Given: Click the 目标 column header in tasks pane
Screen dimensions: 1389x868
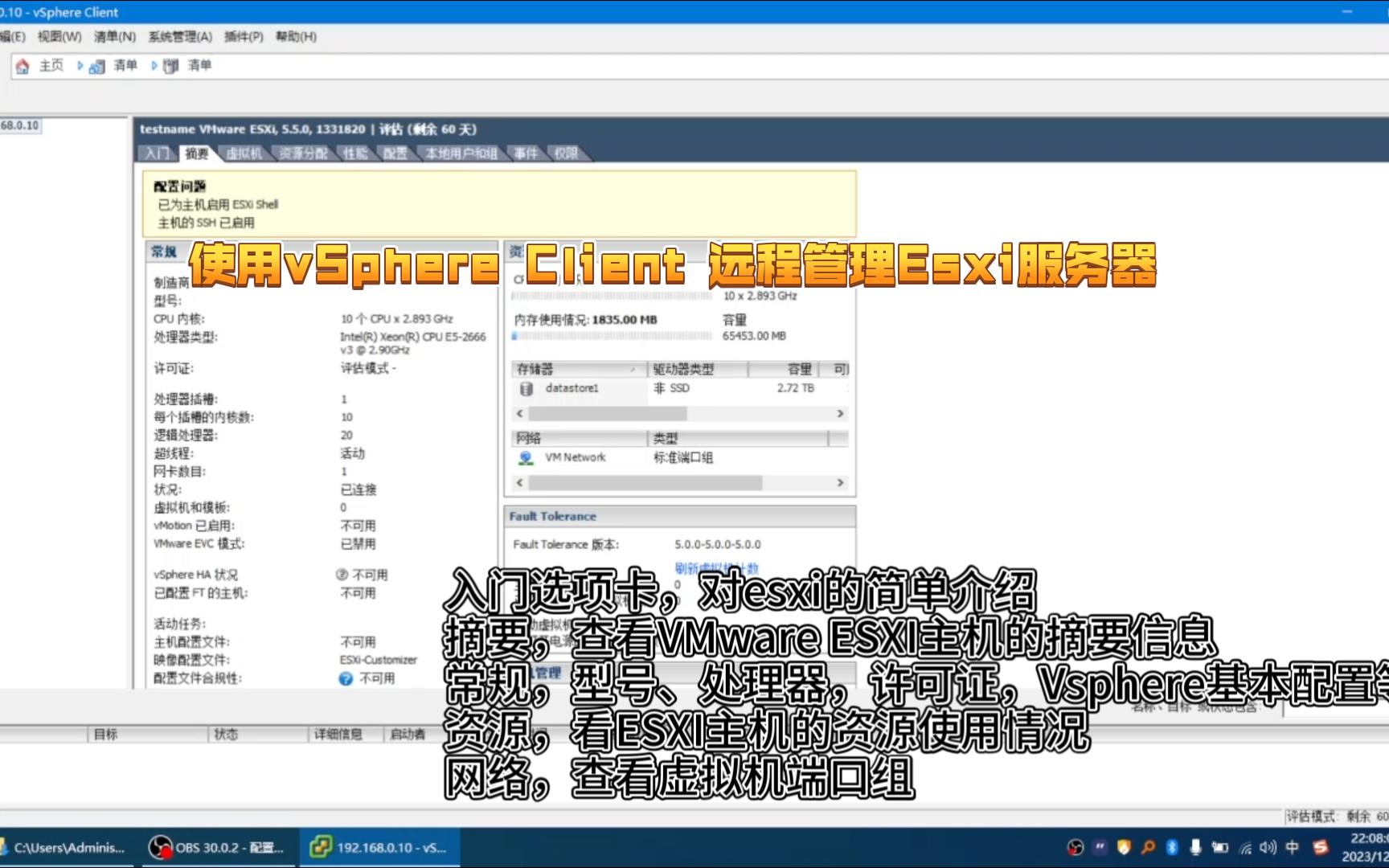Looking at the screenshot, I should click(146, 735).
